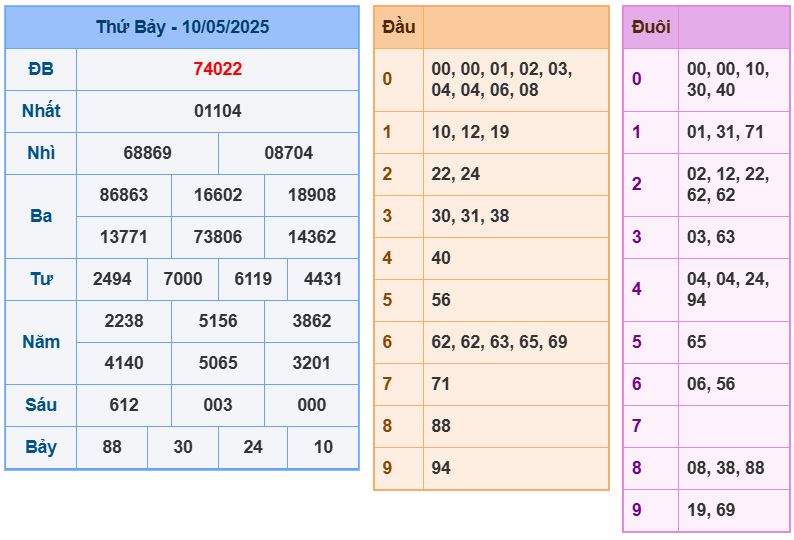794x540 pixels.
Task: Click the Tư prize number 7000
Action: point(183,279)
